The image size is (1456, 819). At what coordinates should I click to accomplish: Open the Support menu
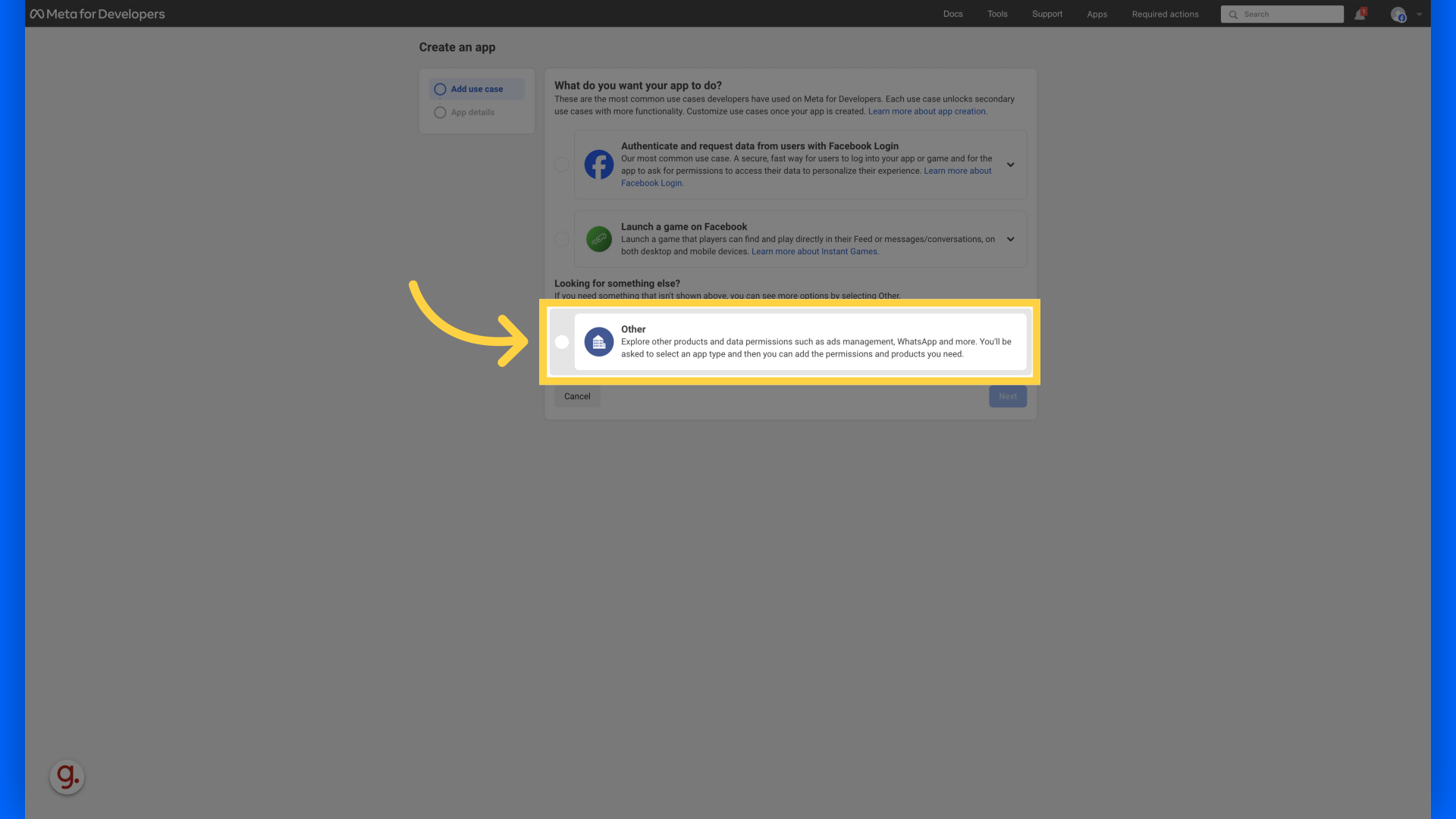1046,14
